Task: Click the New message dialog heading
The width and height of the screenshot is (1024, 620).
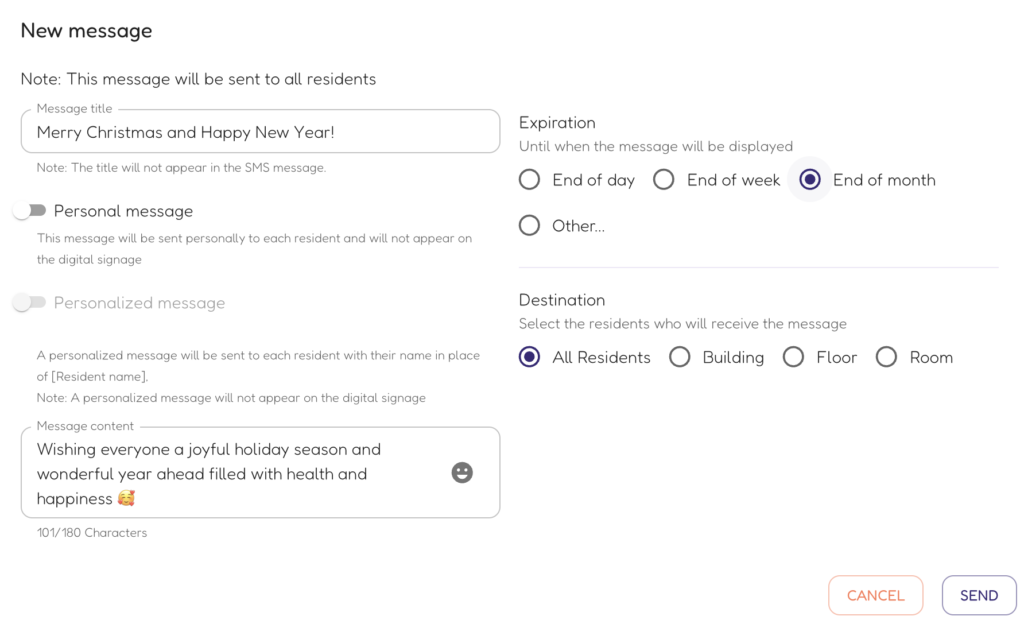Action: pyautogui.click(x=86, y=31)
